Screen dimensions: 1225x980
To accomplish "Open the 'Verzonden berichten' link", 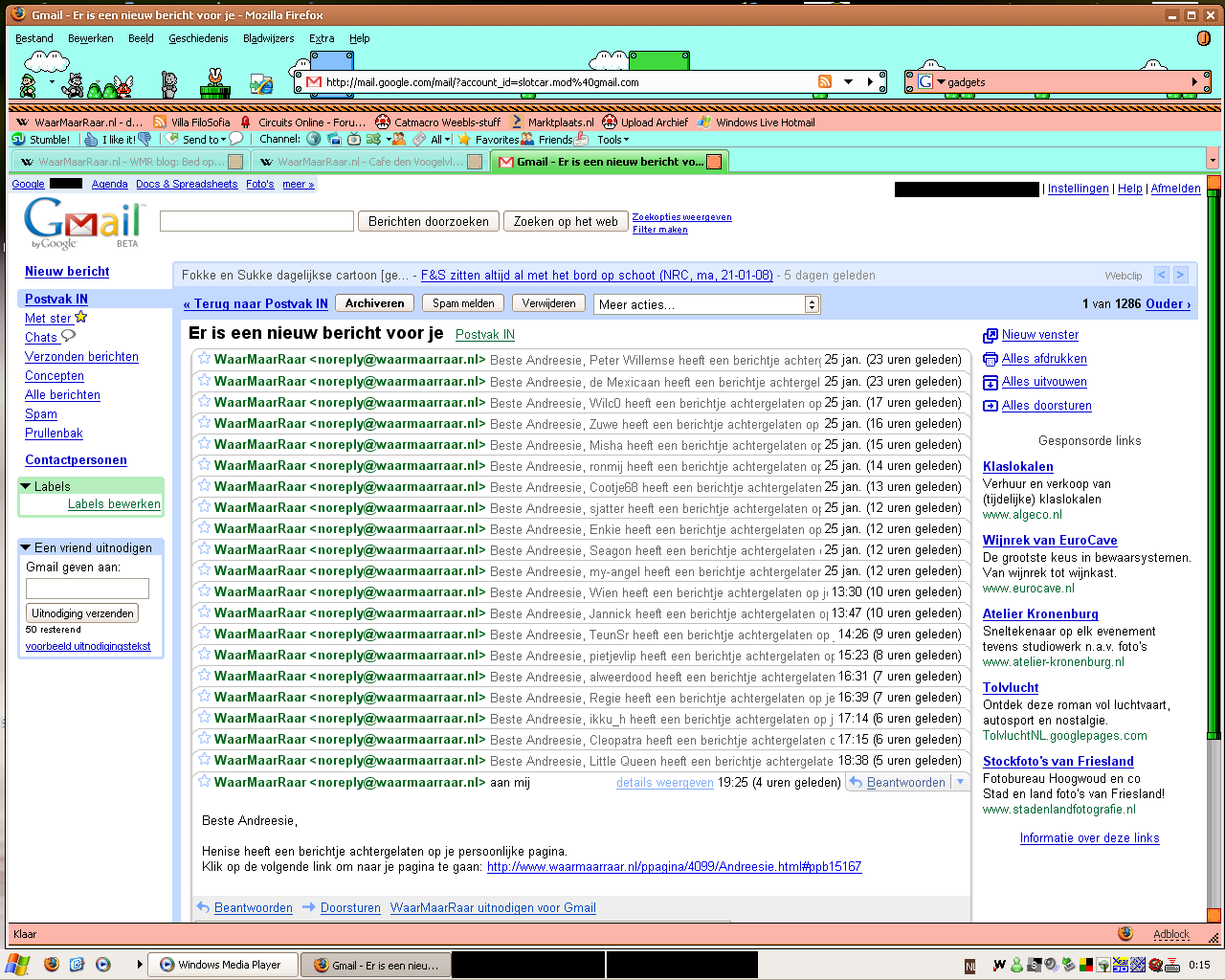I will (x=81, y=357).
